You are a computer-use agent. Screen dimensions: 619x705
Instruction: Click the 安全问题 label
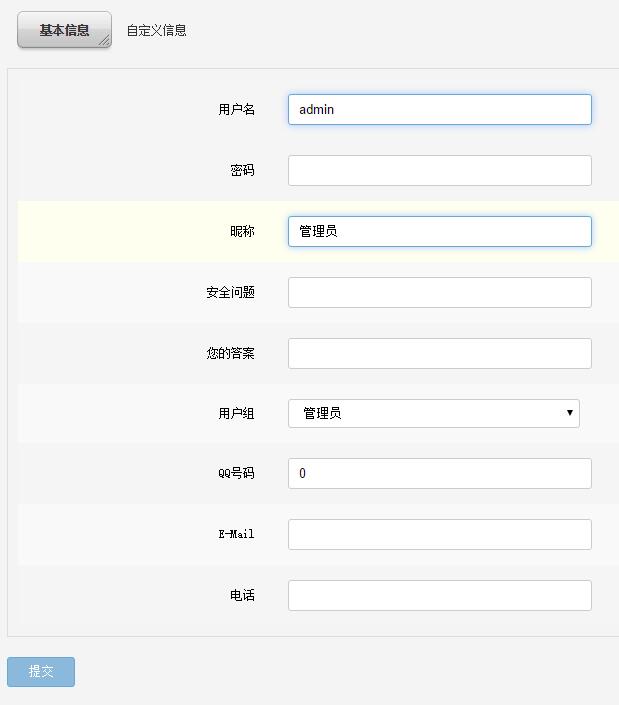click(230, 293)
